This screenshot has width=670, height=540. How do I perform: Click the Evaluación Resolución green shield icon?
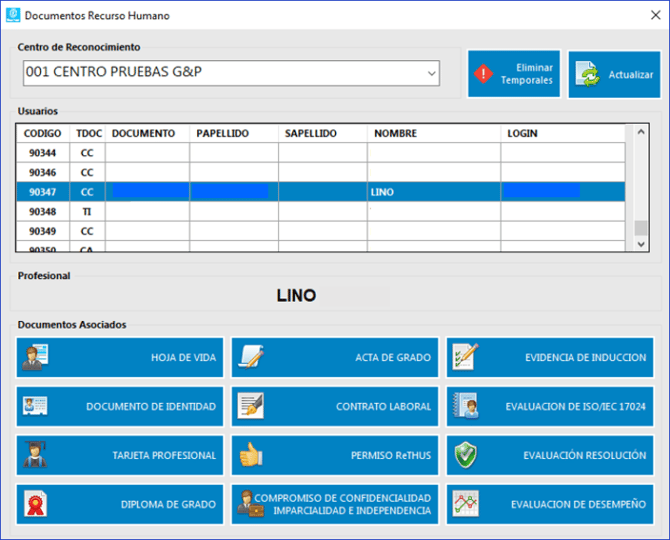465,455
